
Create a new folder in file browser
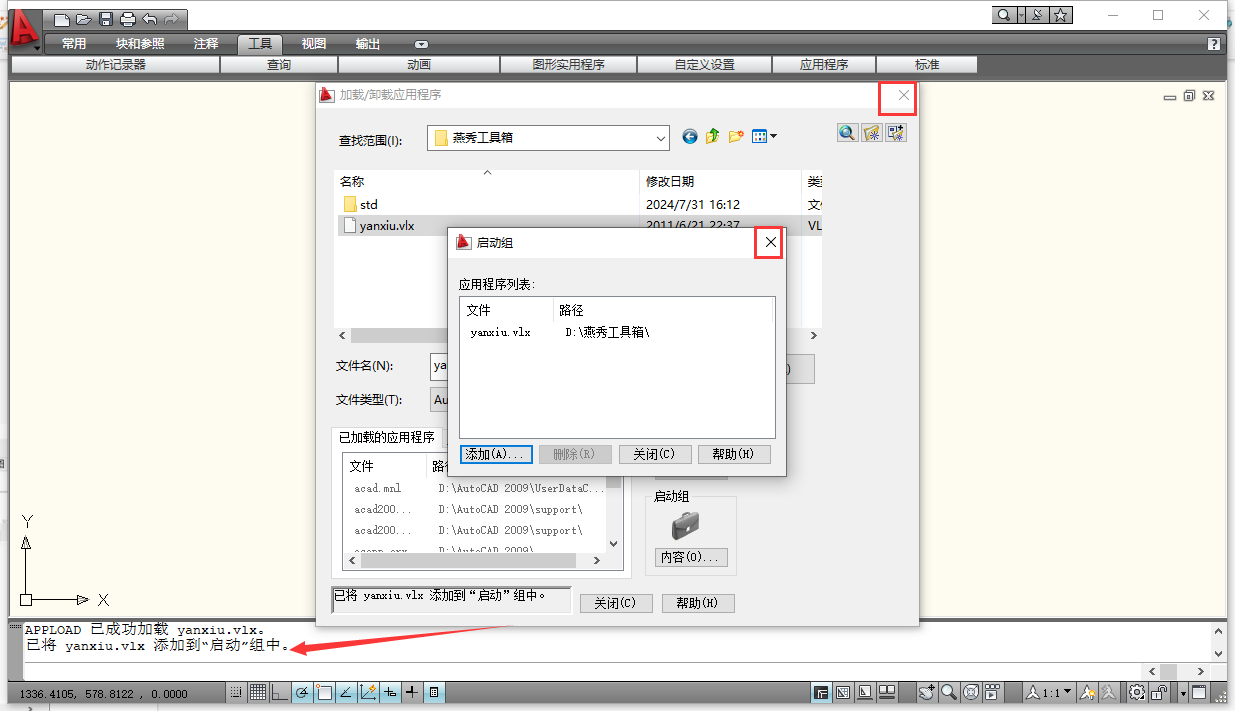pyautogui.click(x=736, y=137)
